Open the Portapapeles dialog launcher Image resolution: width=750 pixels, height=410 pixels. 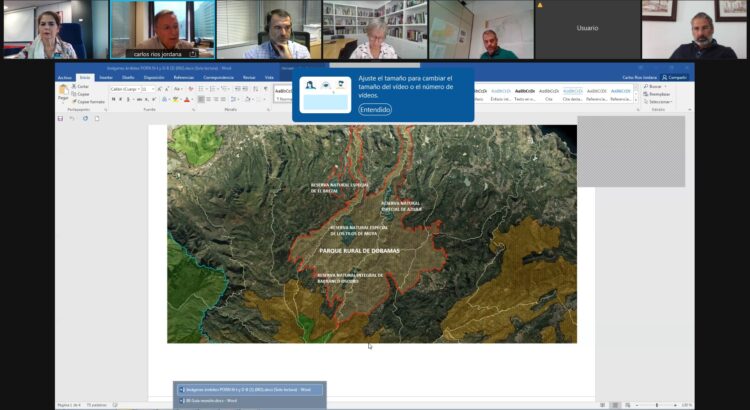[x=106, y=110]
